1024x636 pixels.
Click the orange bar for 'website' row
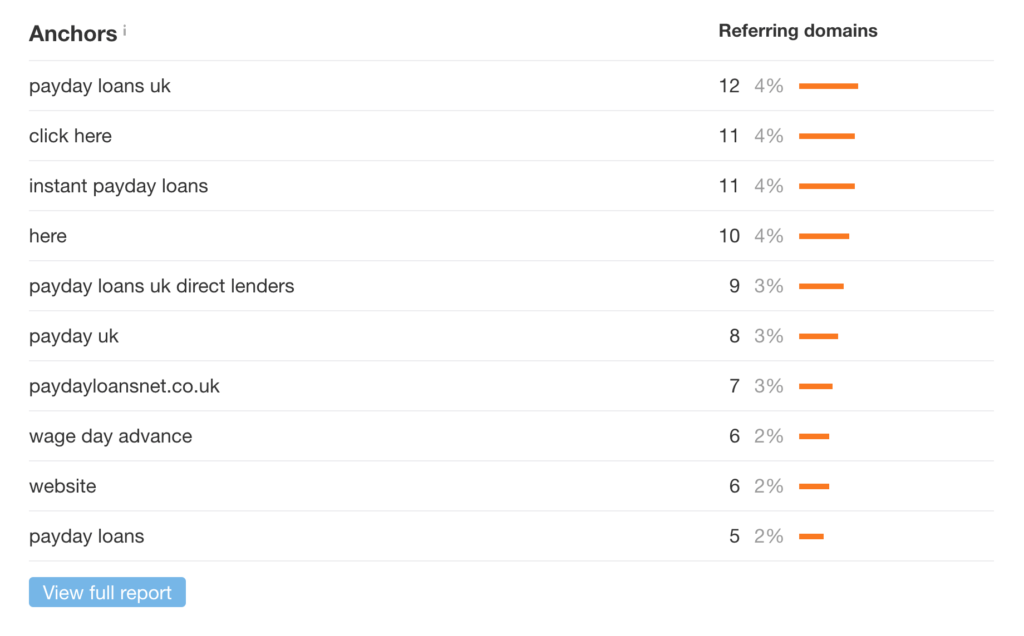814,486
